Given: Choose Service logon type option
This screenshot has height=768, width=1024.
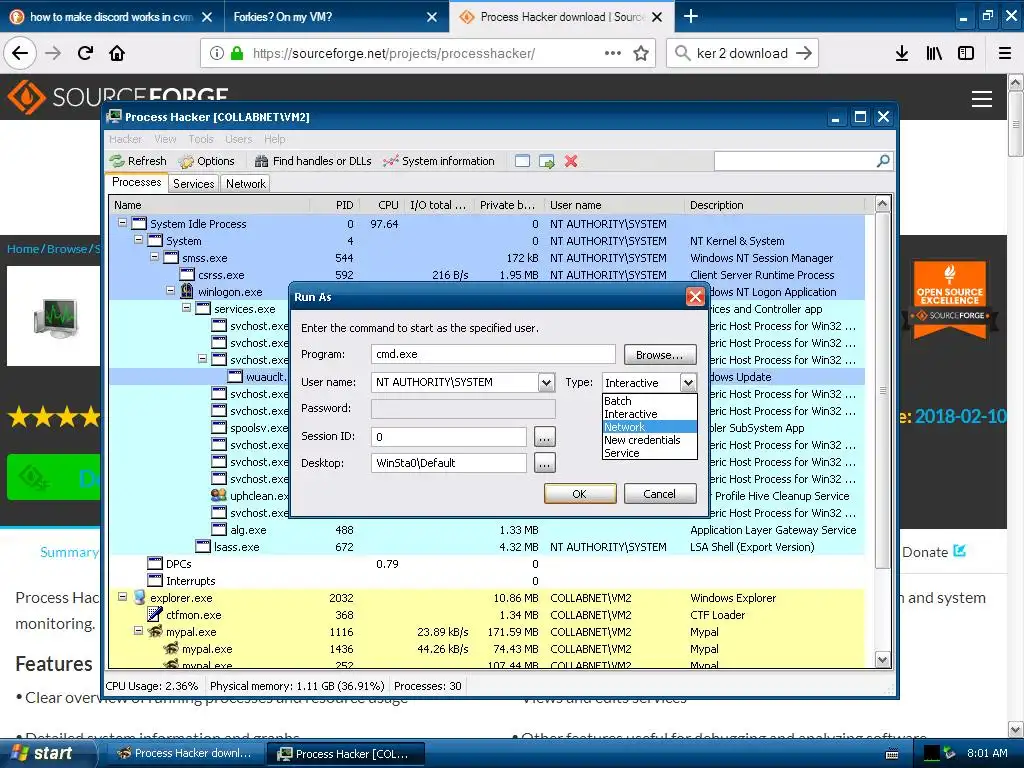Looking at the screenshot, I should [x=650, y=453].
